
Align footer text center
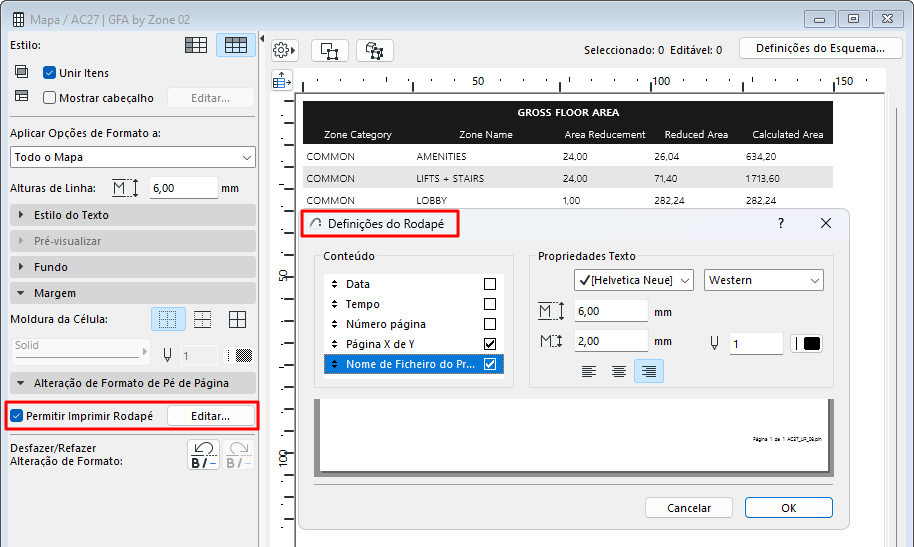[x=618, y=371]
